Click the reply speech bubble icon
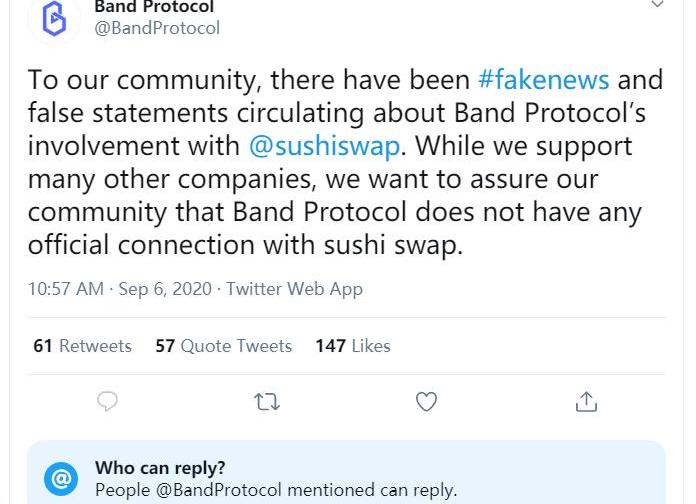696x504 pixels. point(107,402)
